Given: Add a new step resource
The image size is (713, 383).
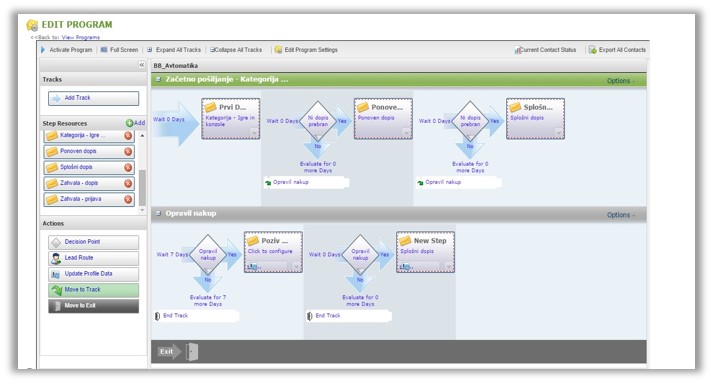Looking at the screenshot, I should pyautogui.click(x=136, y=123).
